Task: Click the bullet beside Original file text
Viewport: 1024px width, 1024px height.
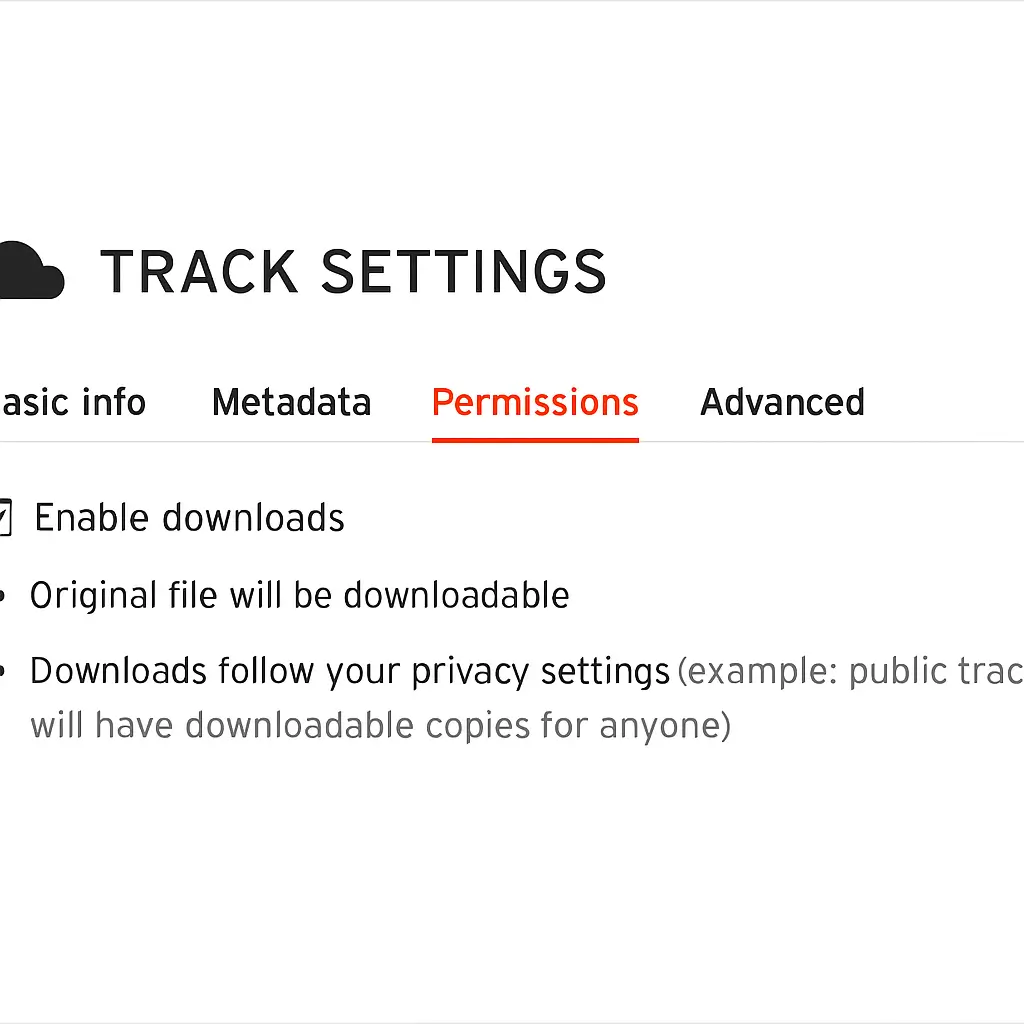Action: (x=2, y=594)
